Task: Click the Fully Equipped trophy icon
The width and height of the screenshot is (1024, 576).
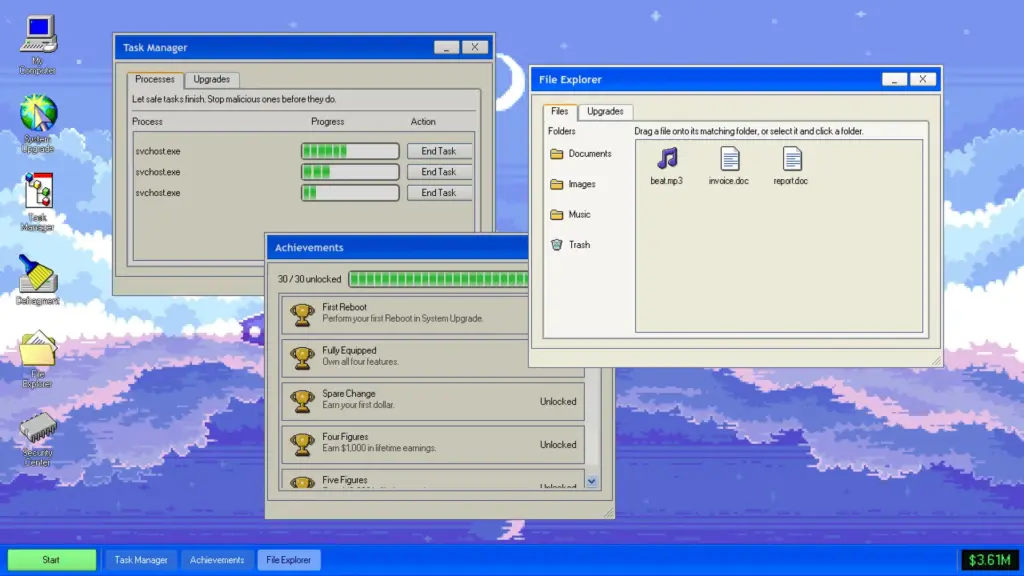Action: (302, 357)
